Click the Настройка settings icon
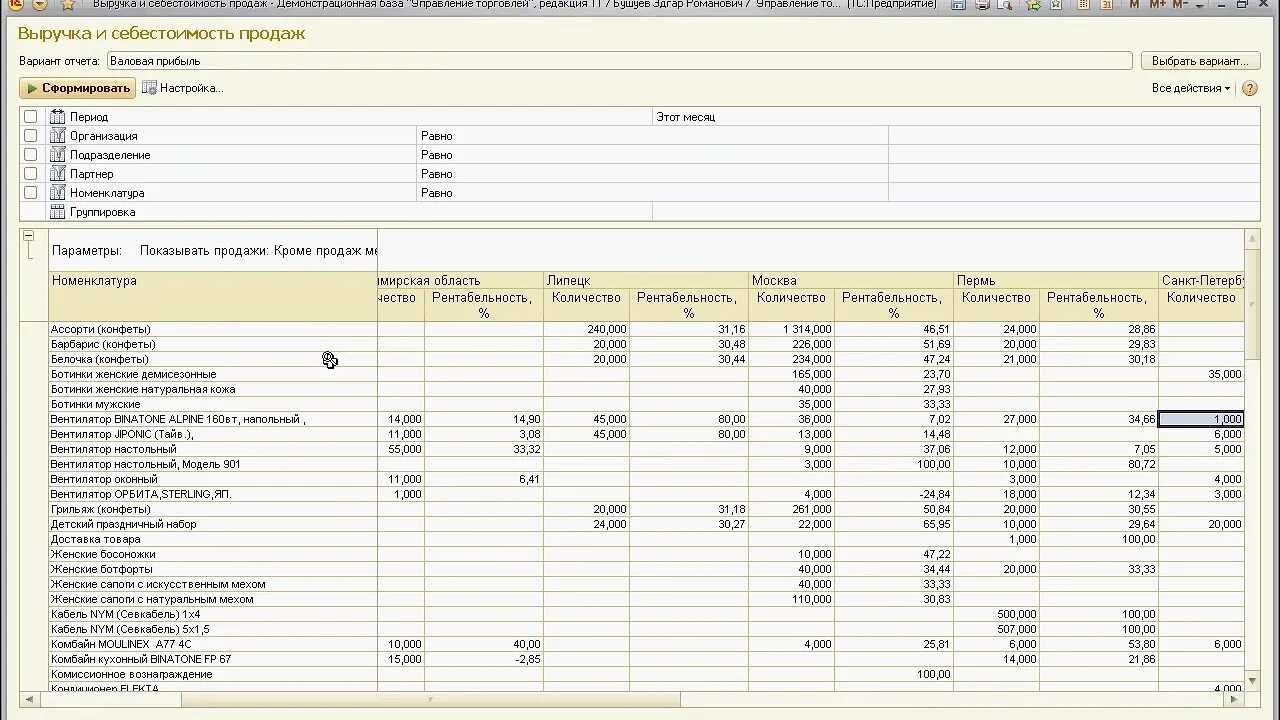This screenshot has width=1280, height=720. (149, 88)
